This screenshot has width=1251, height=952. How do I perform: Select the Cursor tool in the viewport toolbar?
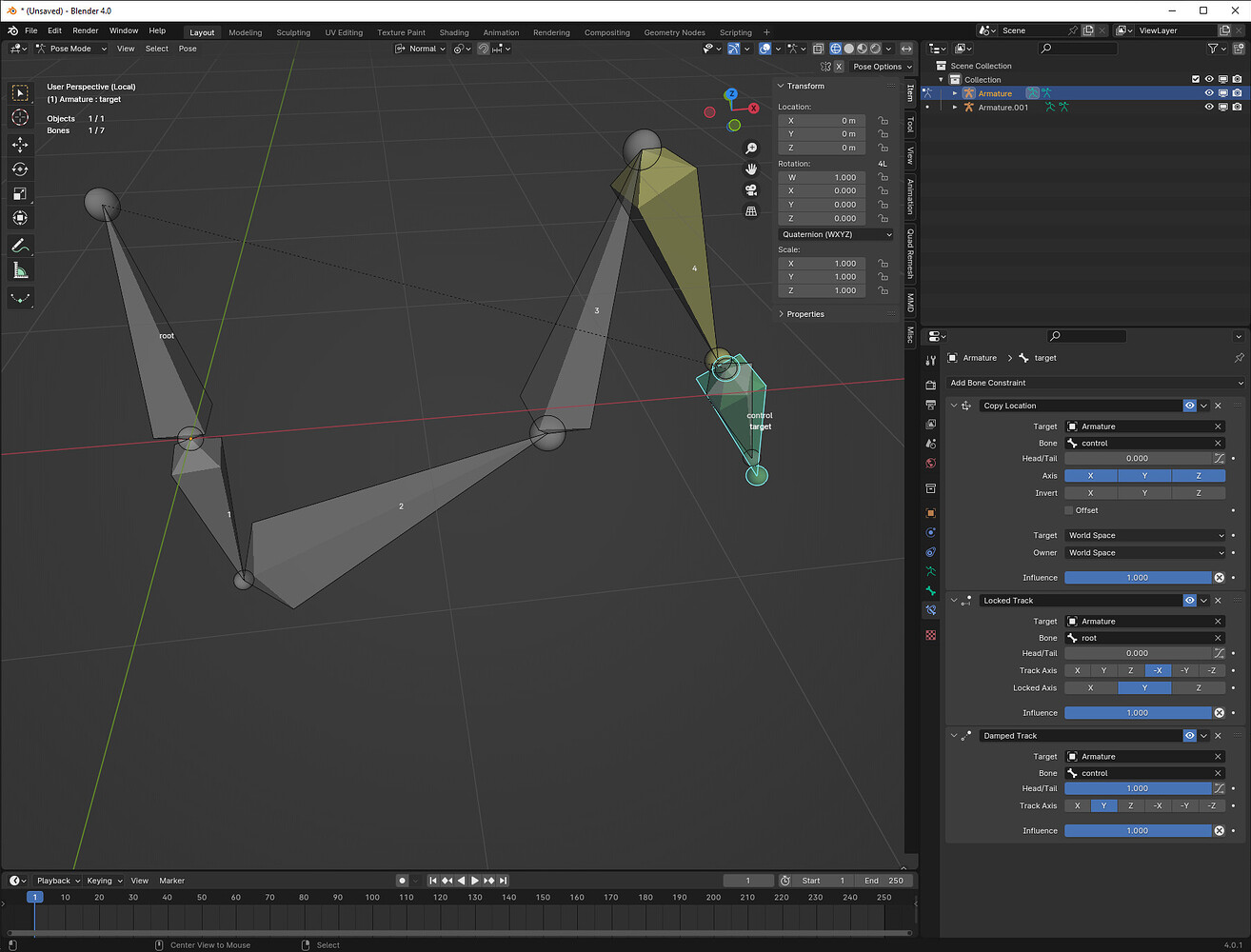20,117
